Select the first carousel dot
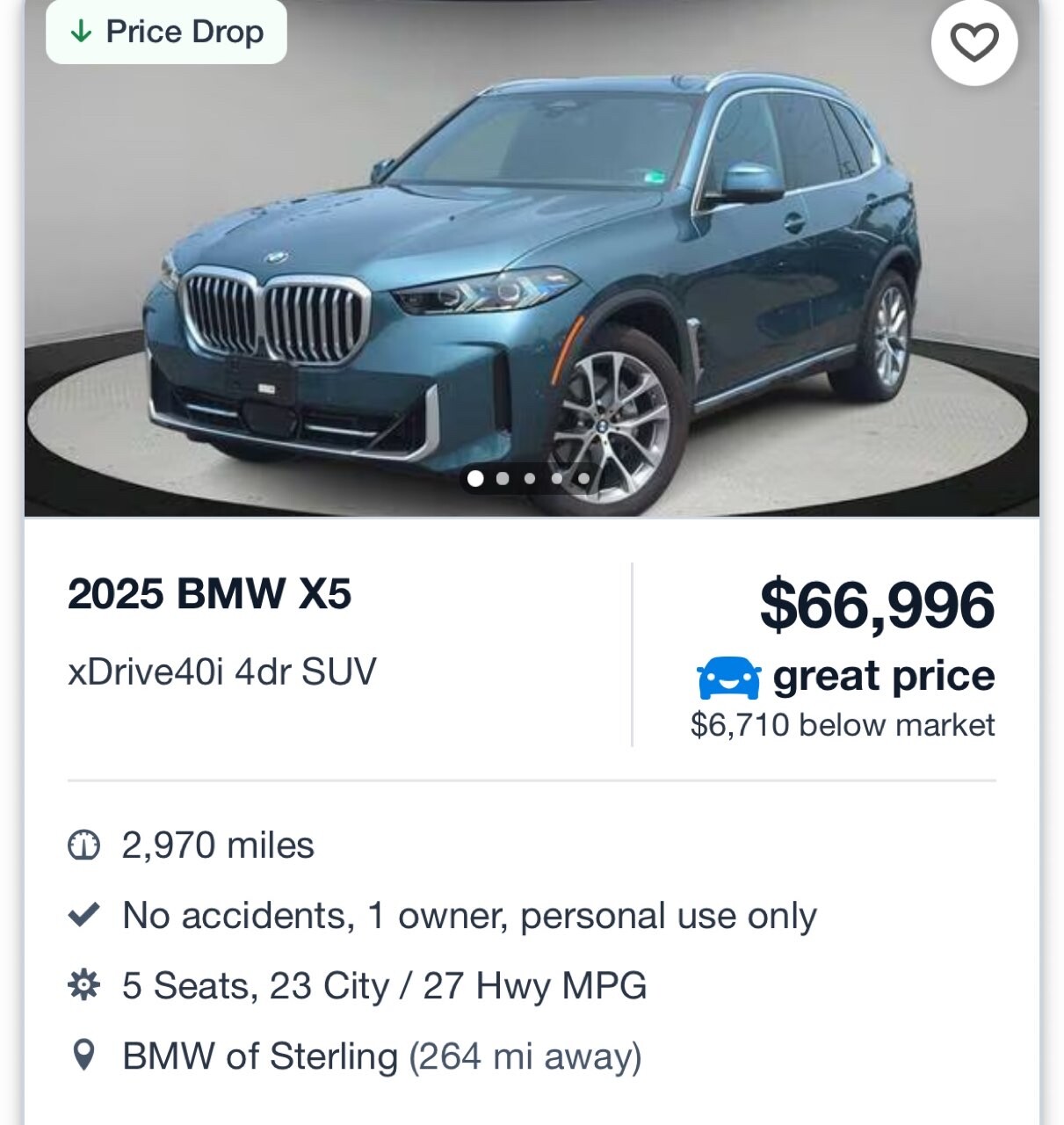This screenshot has width=1064, height=1125. pos(475,478)
